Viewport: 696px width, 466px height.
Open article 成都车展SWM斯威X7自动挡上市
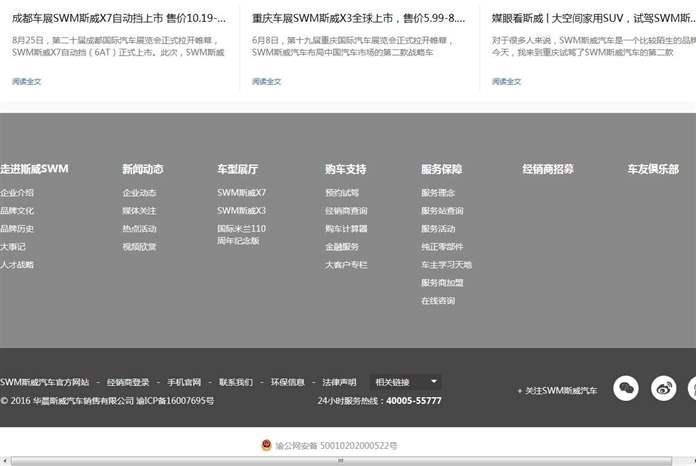pos(119,18)
